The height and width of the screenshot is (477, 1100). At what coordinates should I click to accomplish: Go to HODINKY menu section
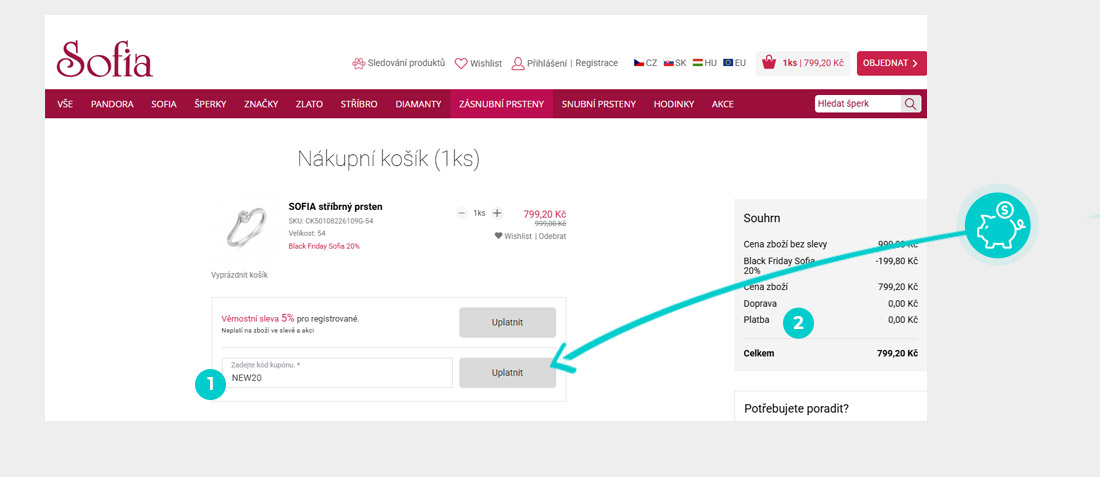pyautogui.click(x=674, y=104)
